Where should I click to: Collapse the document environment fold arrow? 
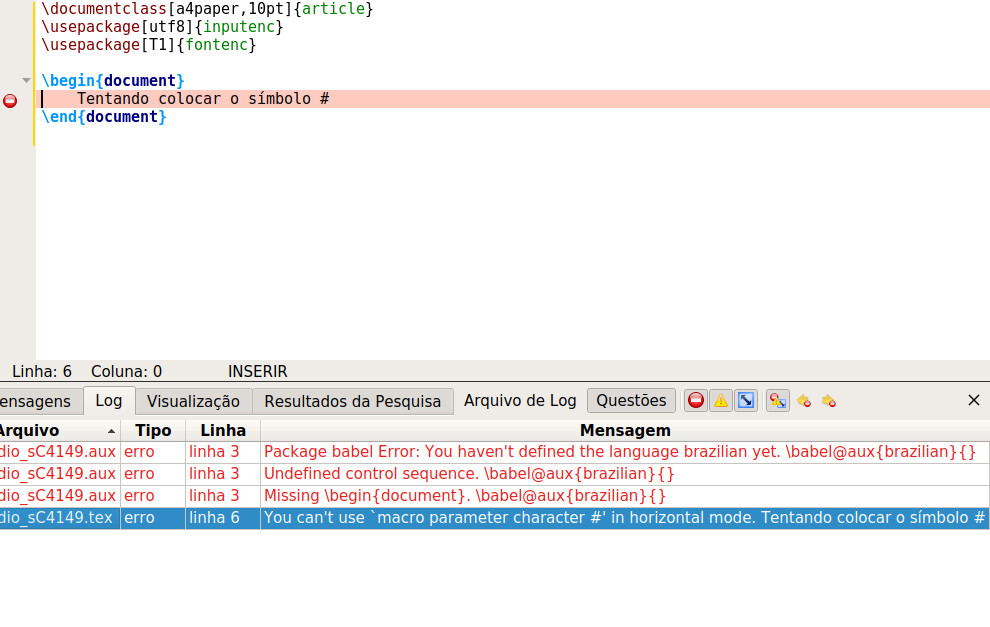pos(26,80)
